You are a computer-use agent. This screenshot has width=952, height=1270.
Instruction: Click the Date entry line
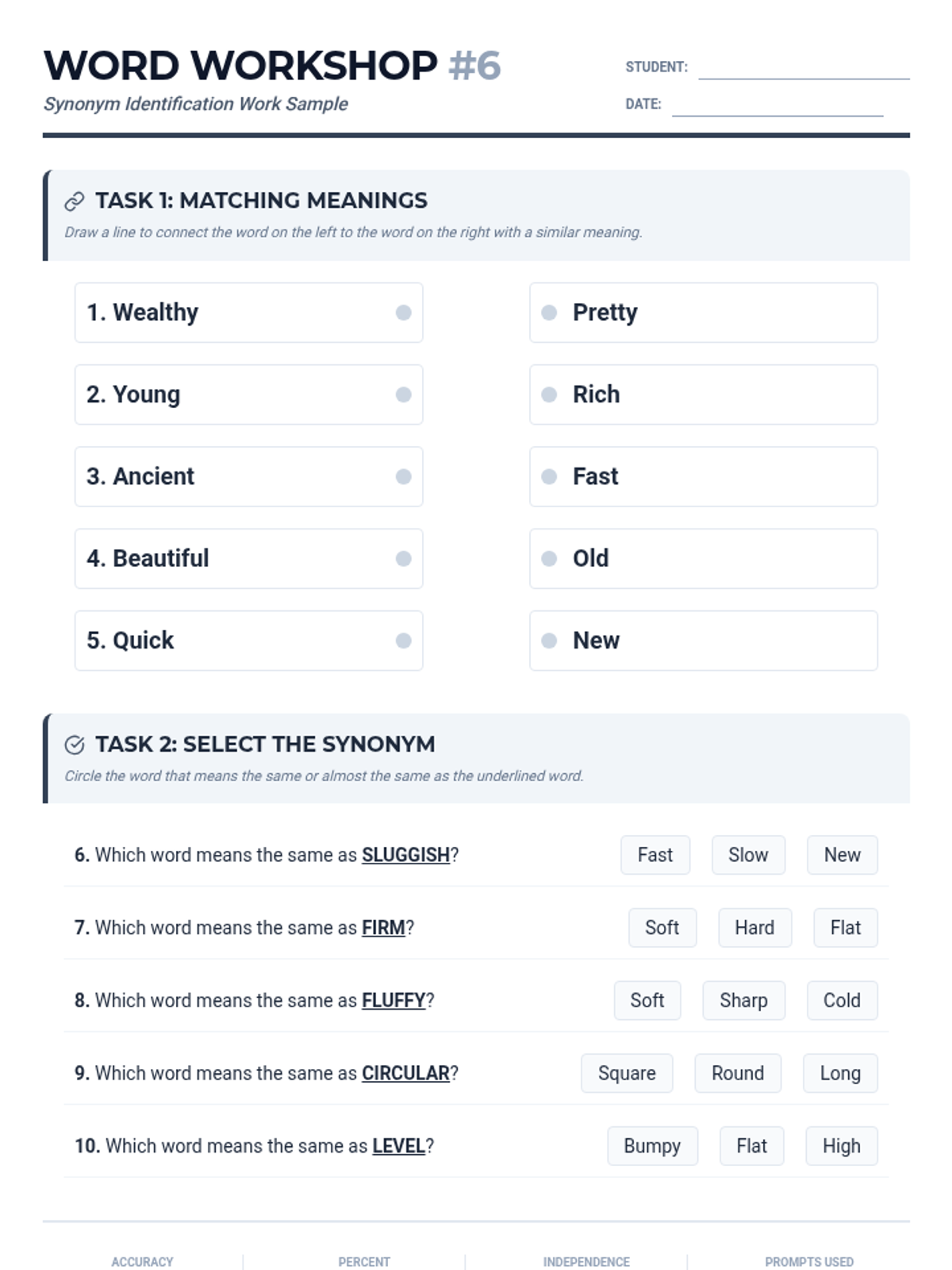(x=777, y=105)
